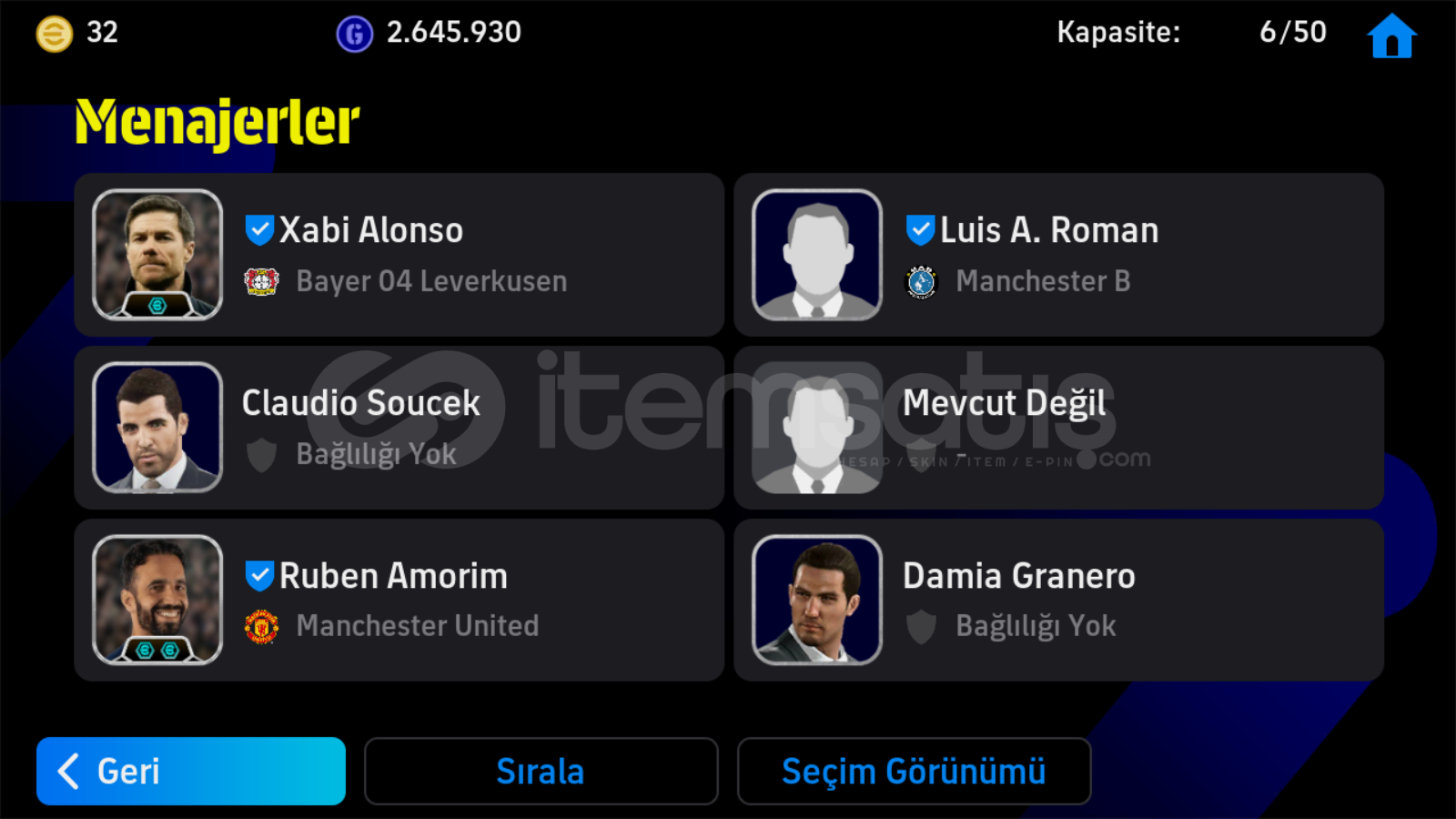Go back with the Geri button
1456x819 pixels.
click(191, 771)
